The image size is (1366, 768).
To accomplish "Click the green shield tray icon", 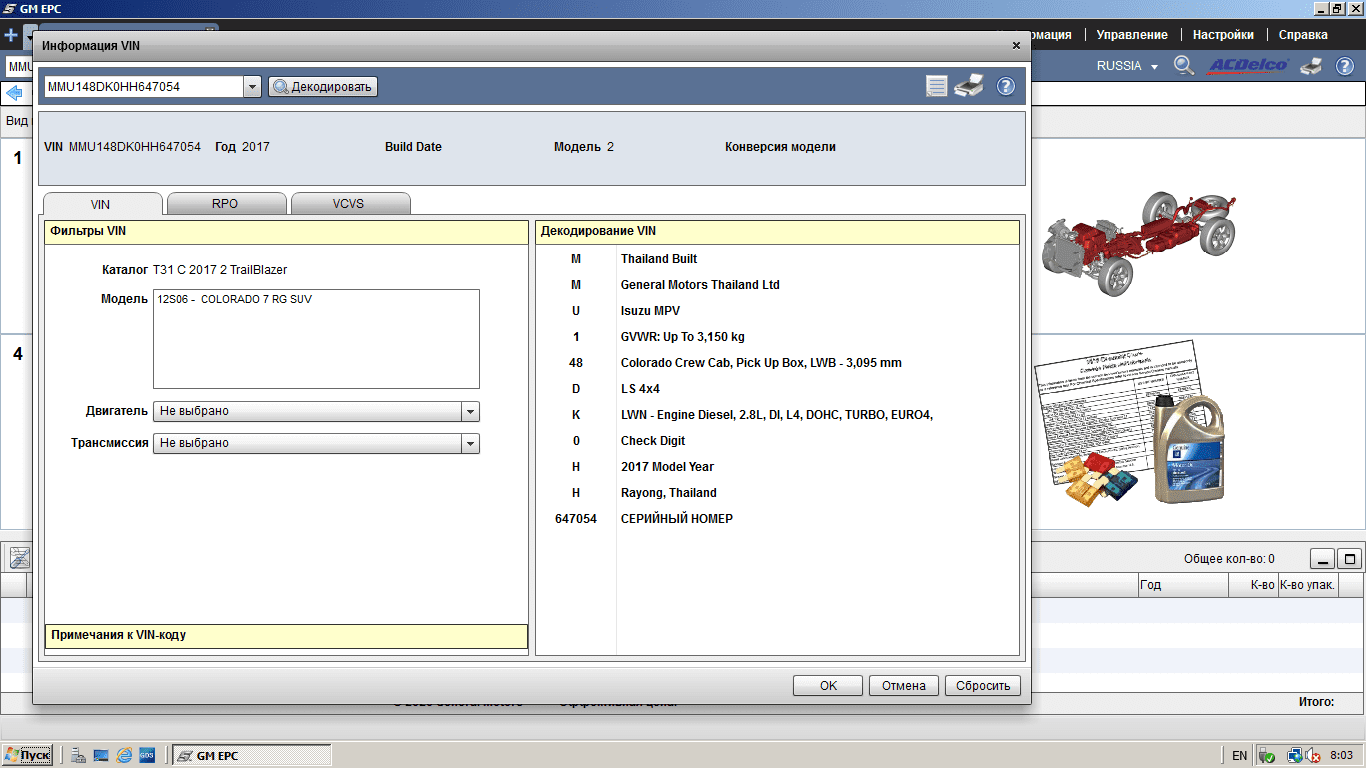I will coord(1267,756).
